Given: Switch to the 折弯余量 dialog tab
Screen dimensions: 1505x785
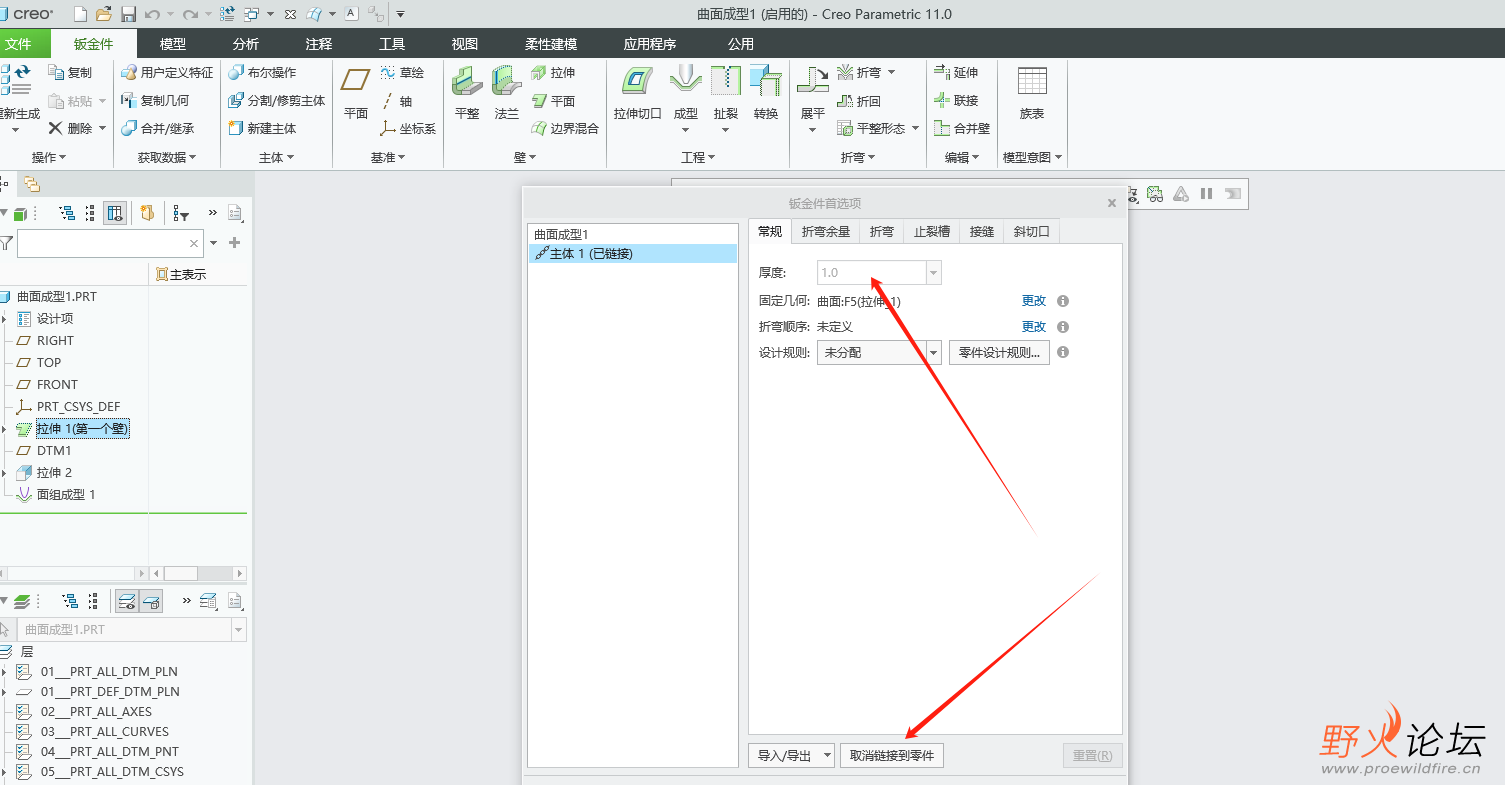Looking at the screenshot, I should point(826,231).
